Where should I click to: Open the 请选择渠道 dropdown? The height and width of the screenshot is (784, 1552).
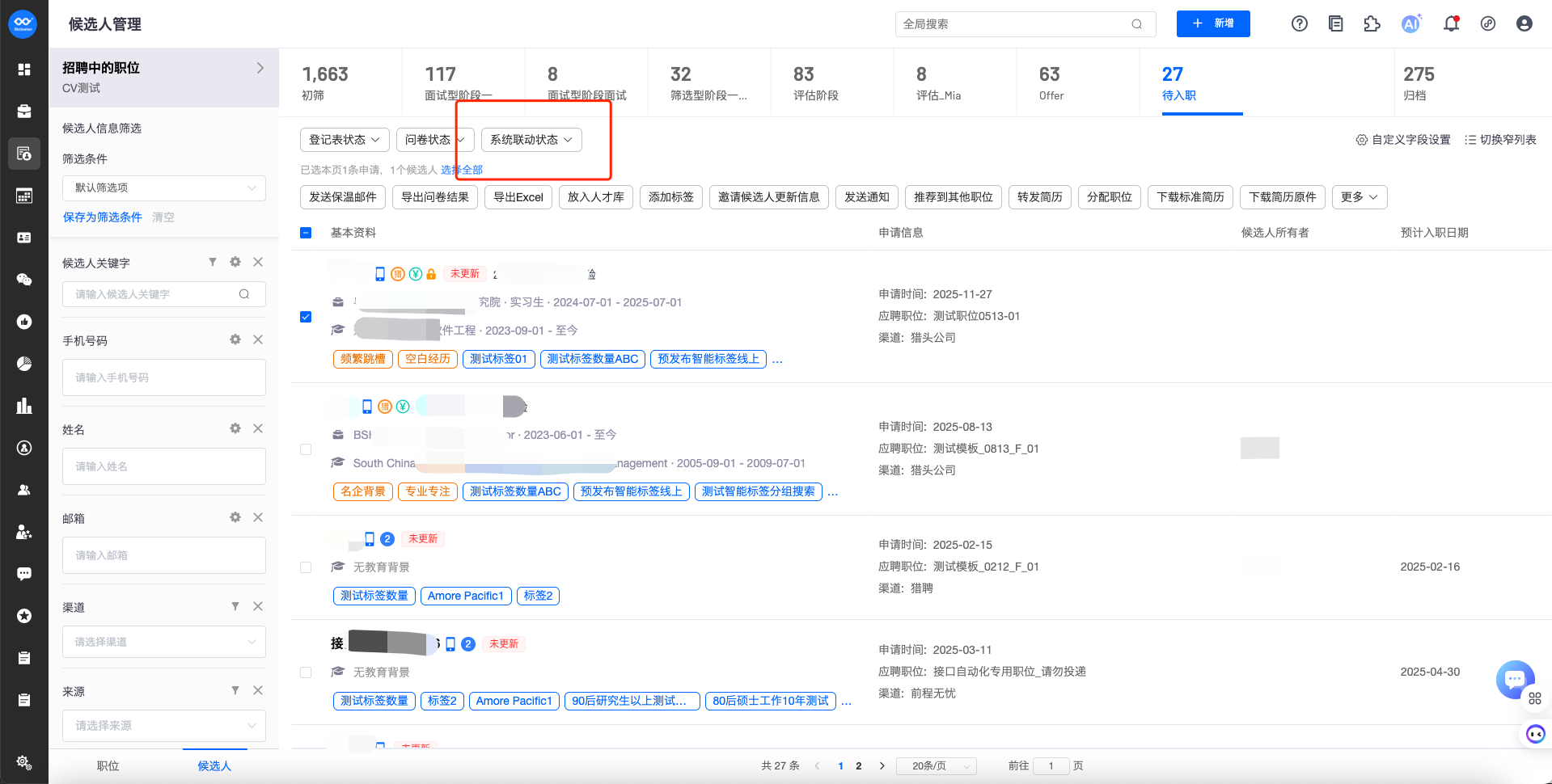[x=164, y=642]
